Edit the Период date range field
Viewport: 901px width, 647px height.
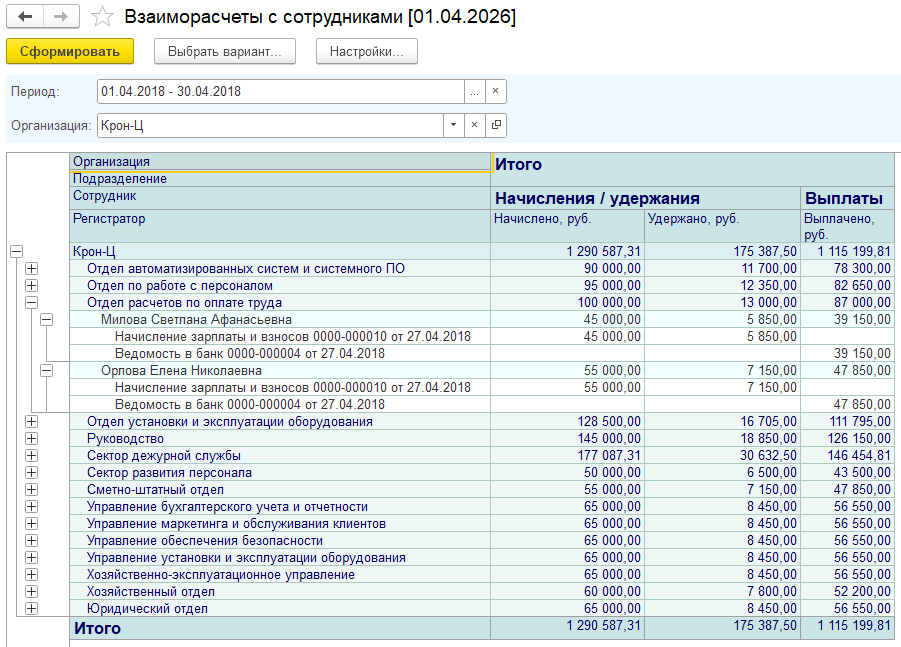(280, 91)
